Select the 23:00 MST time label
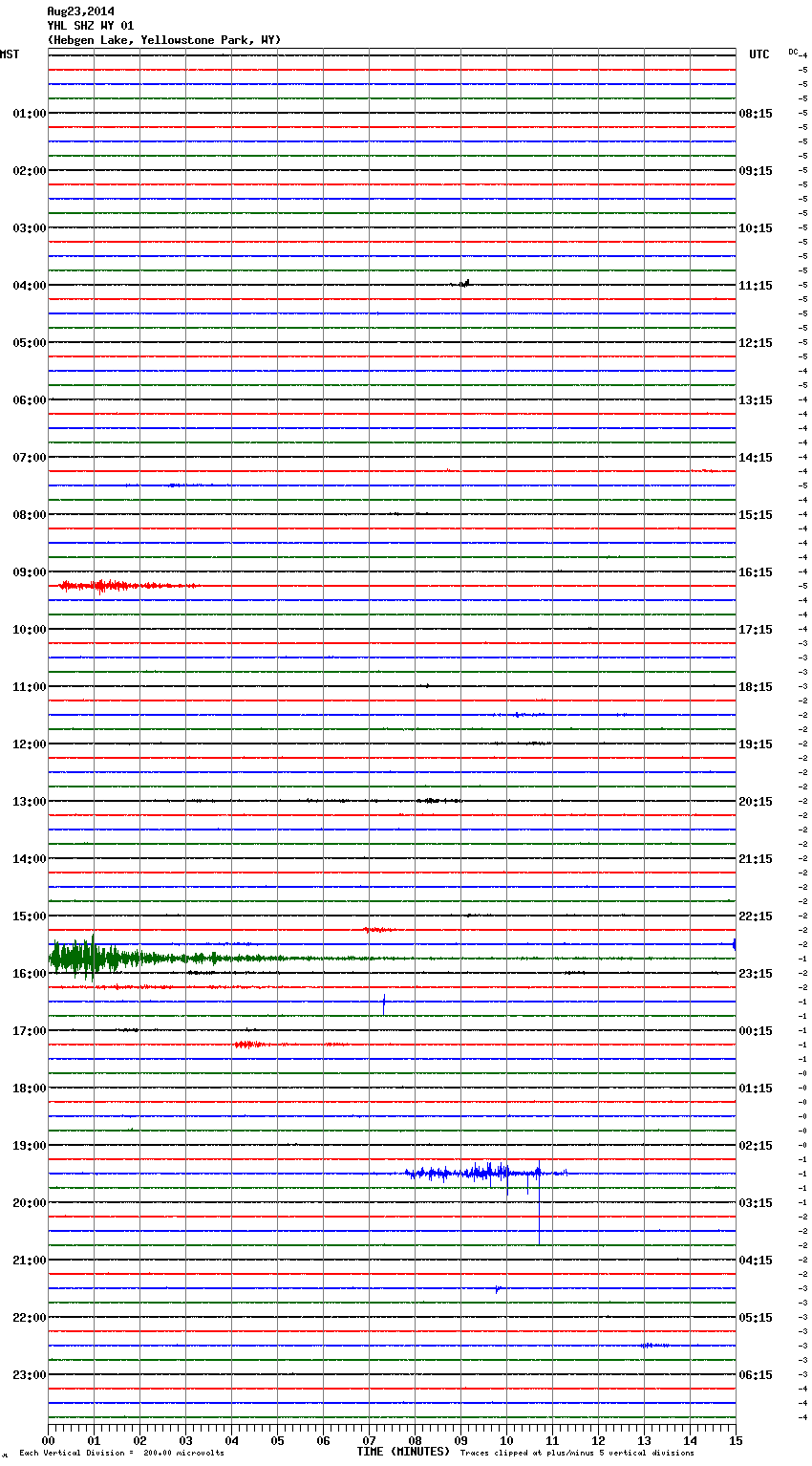 (29, 1375)
